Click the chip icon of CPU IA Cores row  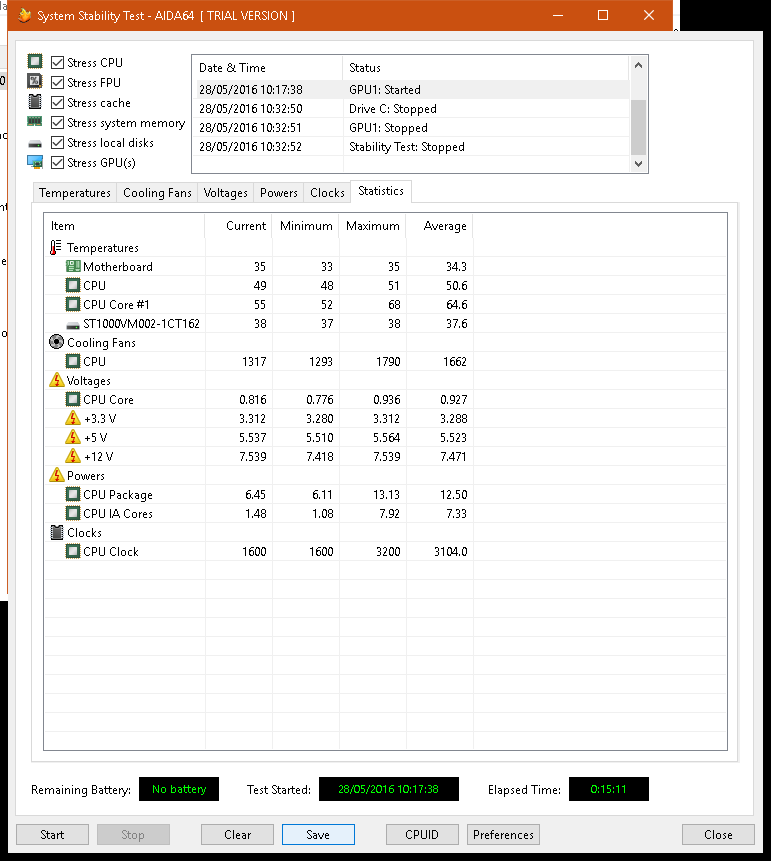click(x=73, y=513)
